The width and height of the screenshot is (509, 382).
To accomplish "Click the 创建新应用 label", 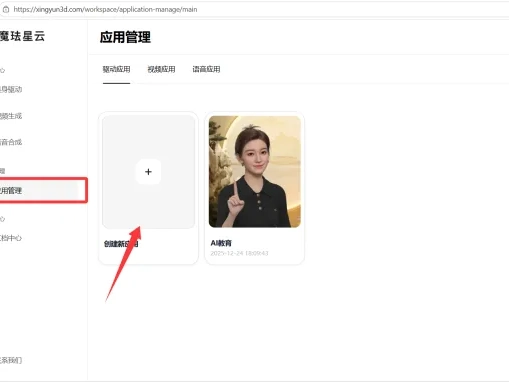I will (x=121, y=244).
